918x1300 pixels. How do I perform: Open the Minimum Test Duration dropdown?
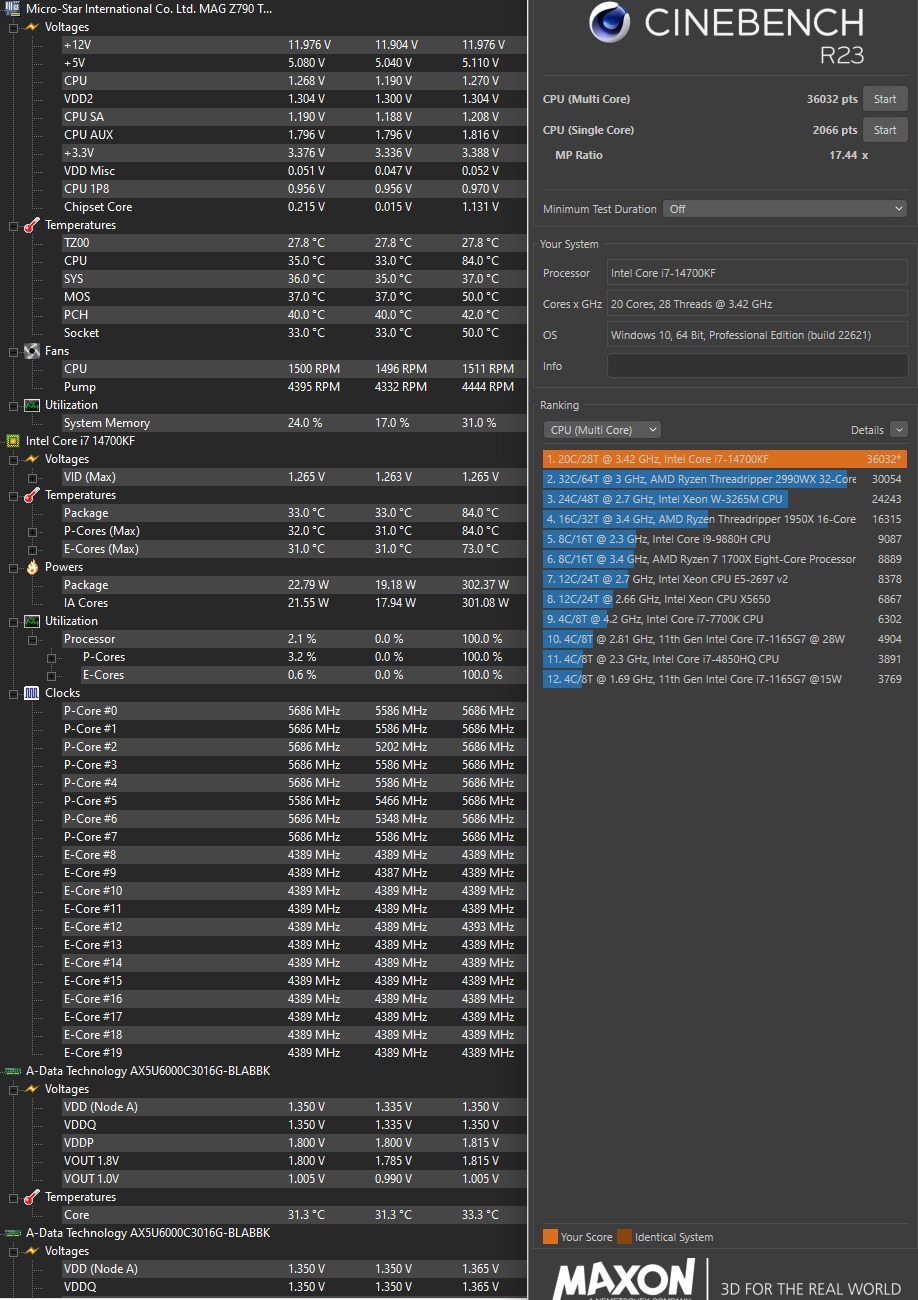[786, 209]
